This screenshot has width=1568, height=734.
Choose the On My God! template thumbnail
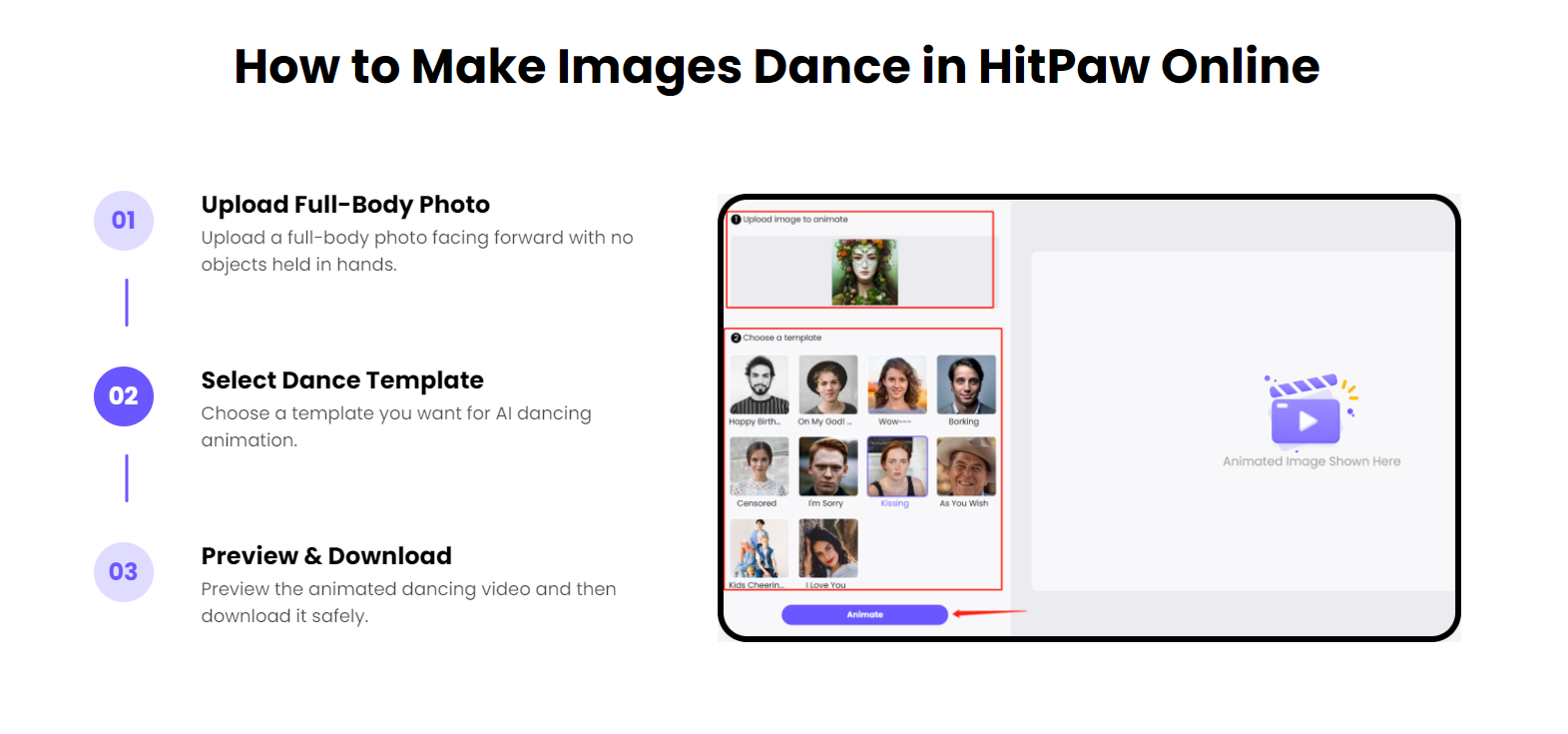[827, 384]
